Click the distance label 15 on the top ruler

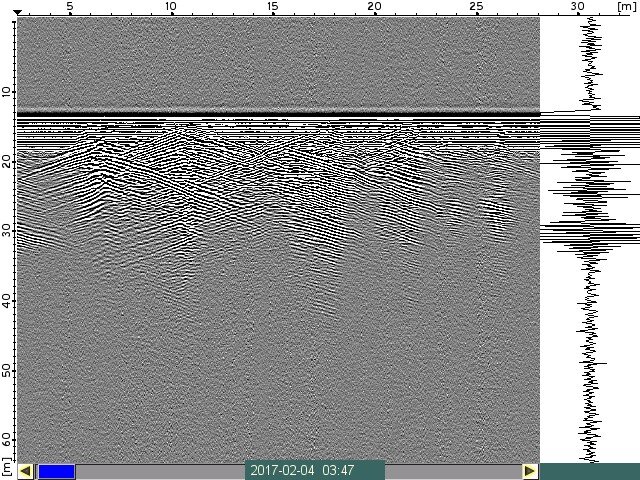pyautogui.click(x=272, y=7)
